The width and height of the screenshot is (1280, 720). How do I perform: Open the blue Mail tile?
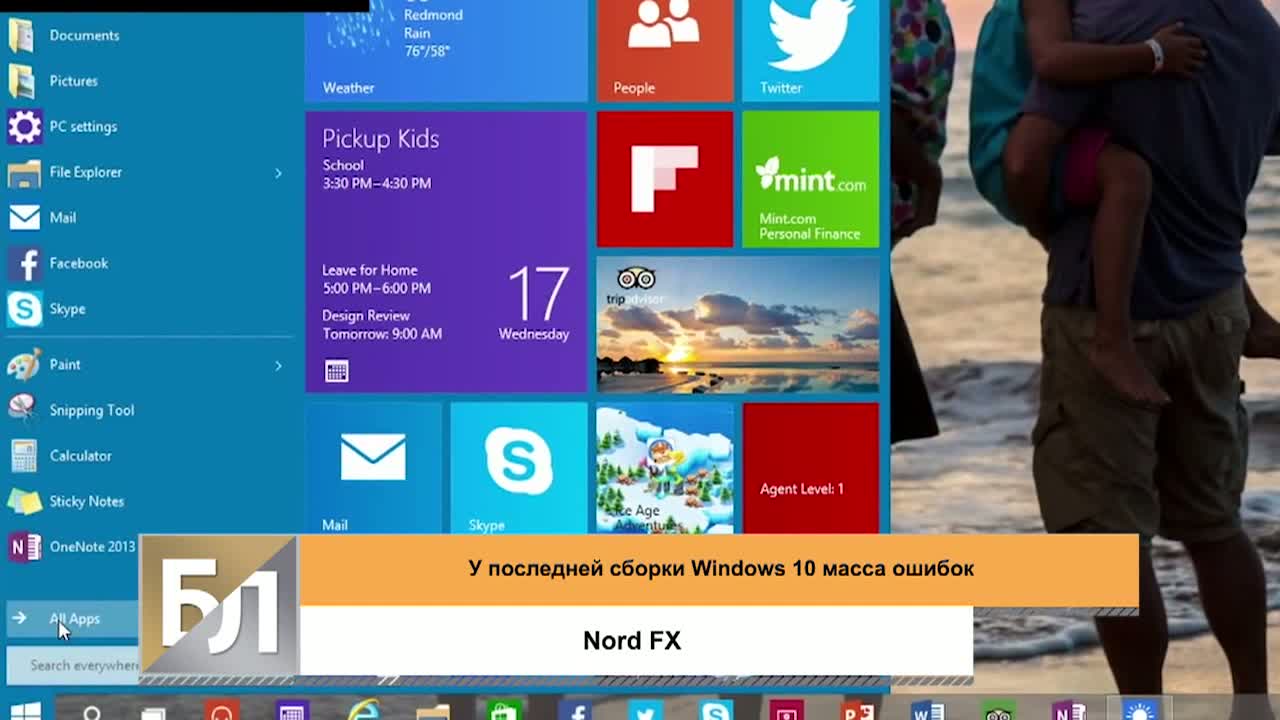pos(373,468)
